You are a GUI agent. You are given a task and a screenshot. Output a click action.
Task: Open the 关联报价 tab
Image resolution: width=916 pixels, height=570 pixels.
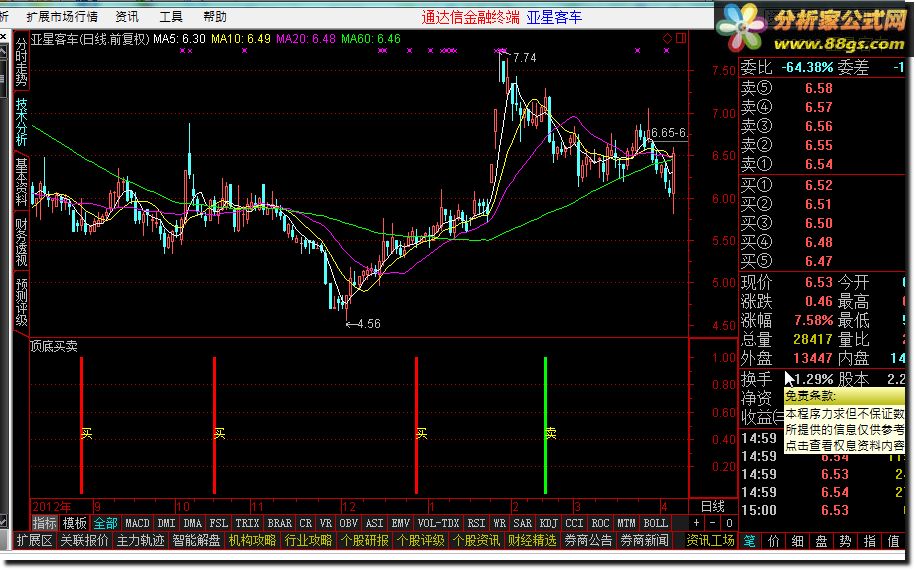[x=85, y=541]
